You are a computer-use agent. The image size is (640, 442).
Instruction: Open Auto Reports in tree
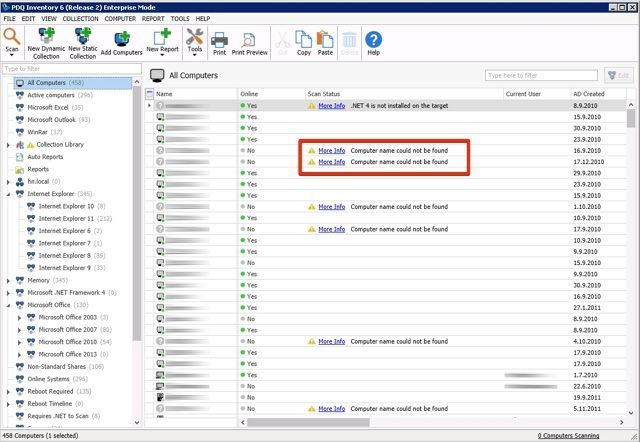pos(45,157)
